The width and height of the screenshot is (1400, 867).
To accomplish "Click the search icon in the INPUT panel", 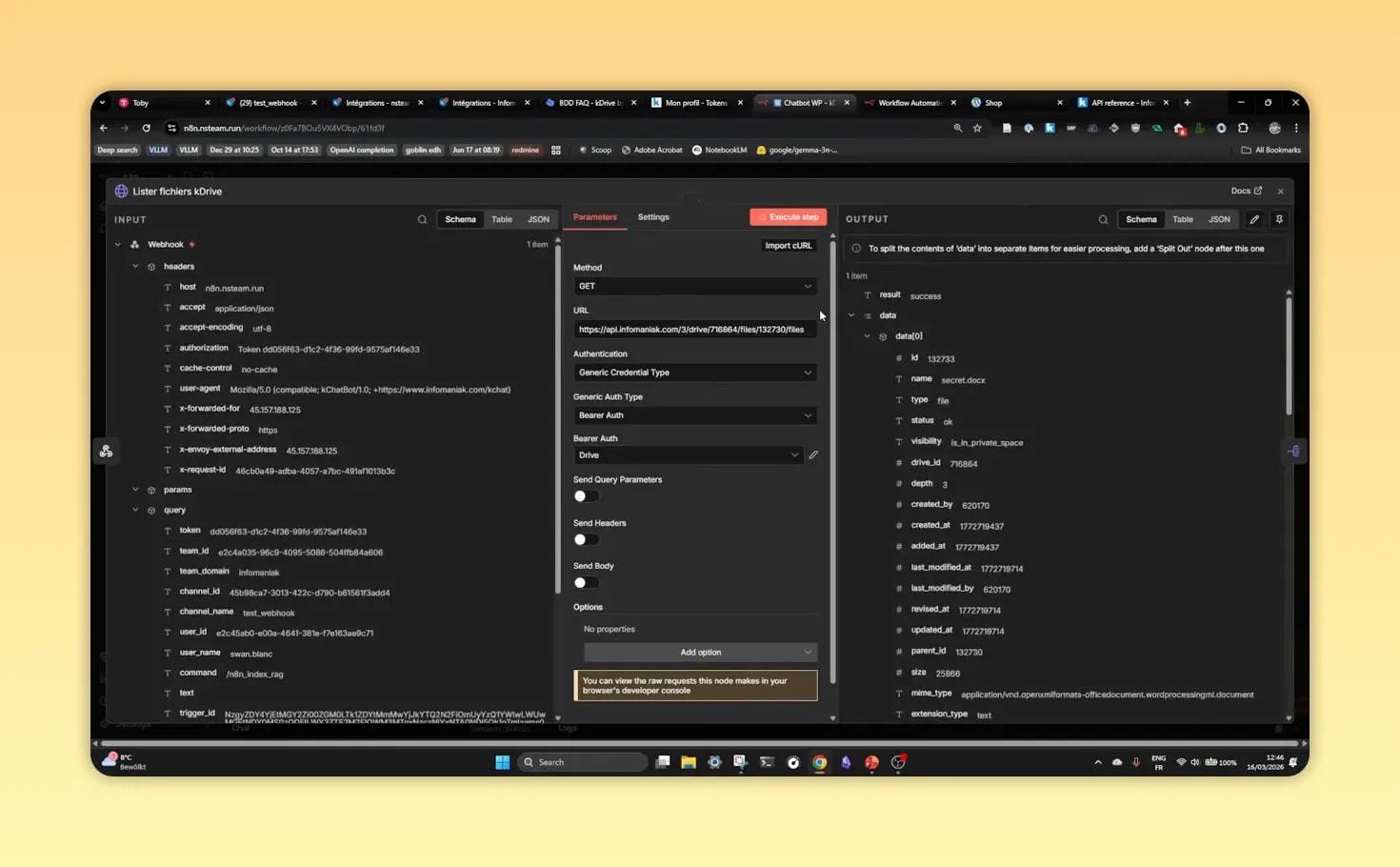I will tap(422, 219).
